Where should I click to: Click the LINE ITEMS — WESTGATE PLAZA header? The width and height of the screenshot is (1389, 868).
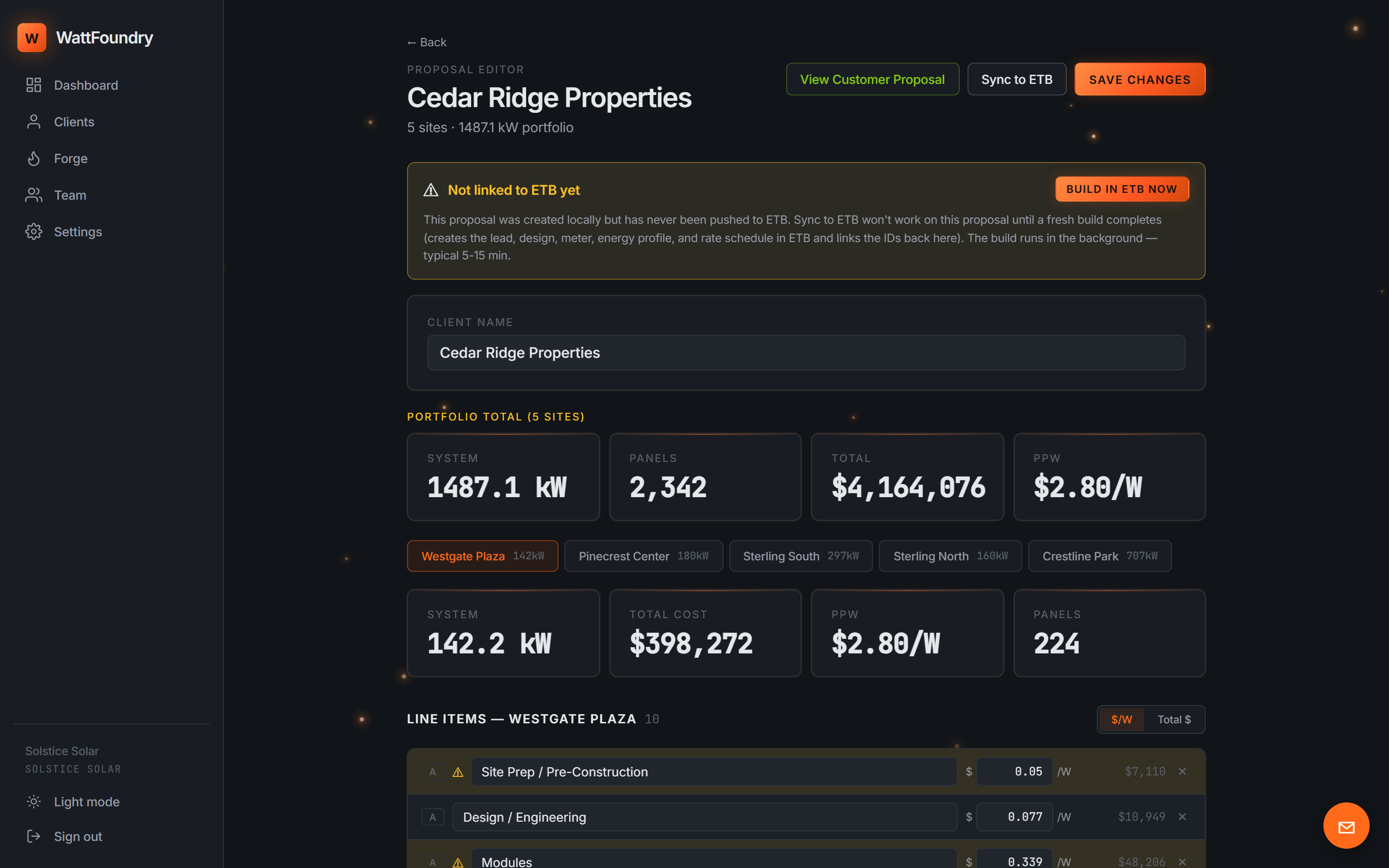521,719
